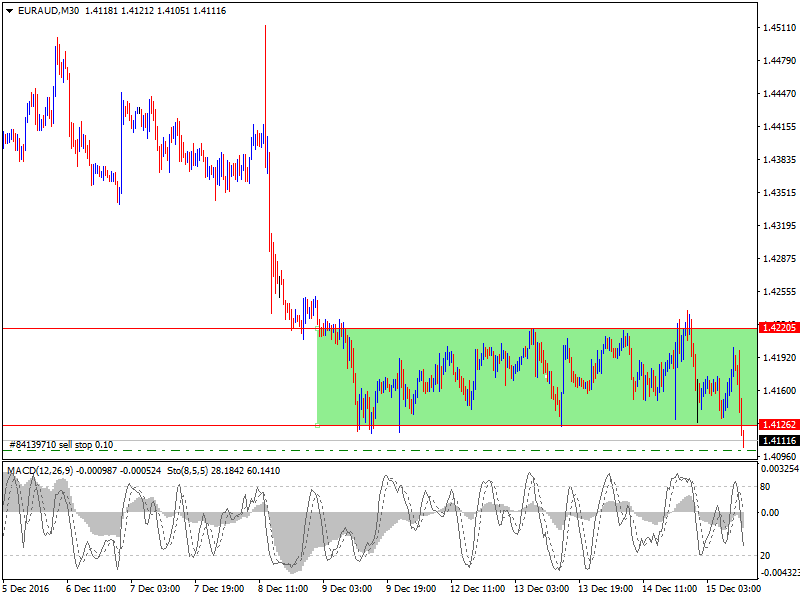Open the EURAUD,M30 chart dropdown triangle
The width and height of the screenshot is (800, 600).
pos(9,11)
